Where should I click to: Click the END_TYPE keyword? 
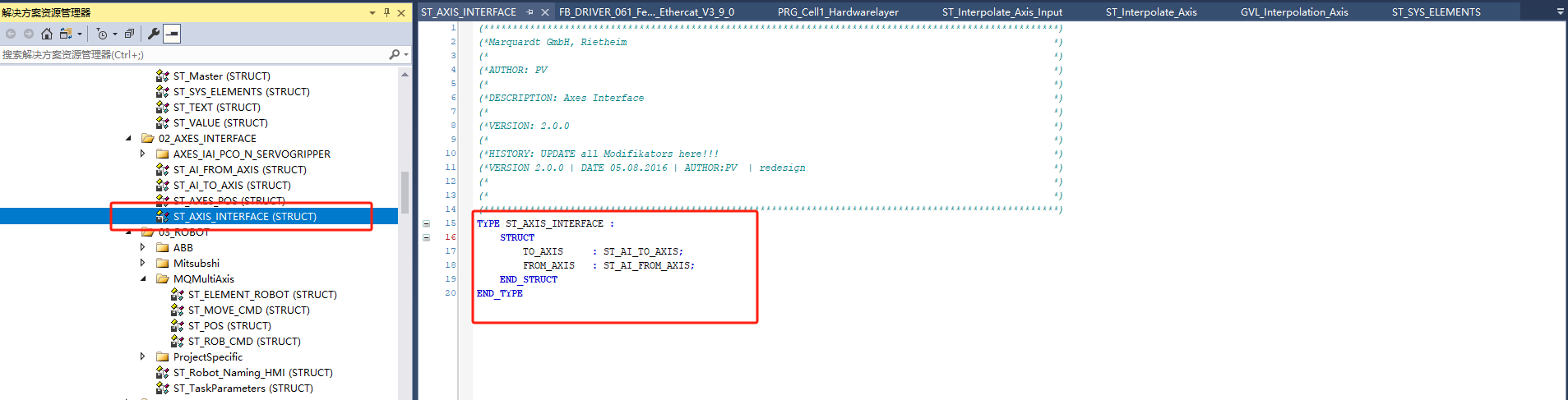point(500,293)
